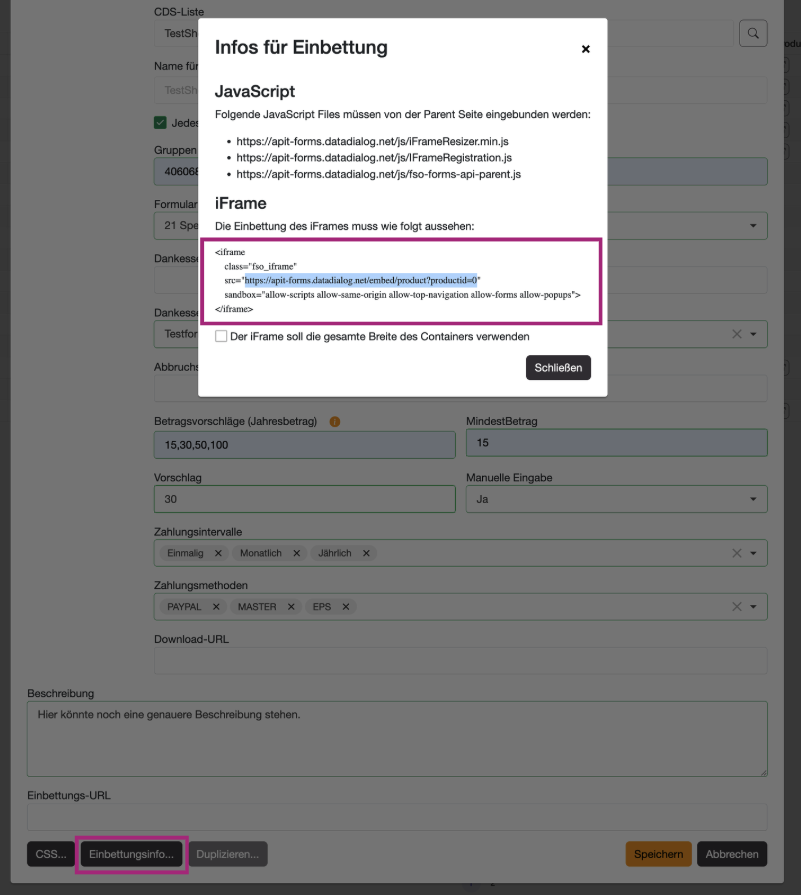Open the CSS... dialog
Viewport: 801px width, 895px height.
46,854
